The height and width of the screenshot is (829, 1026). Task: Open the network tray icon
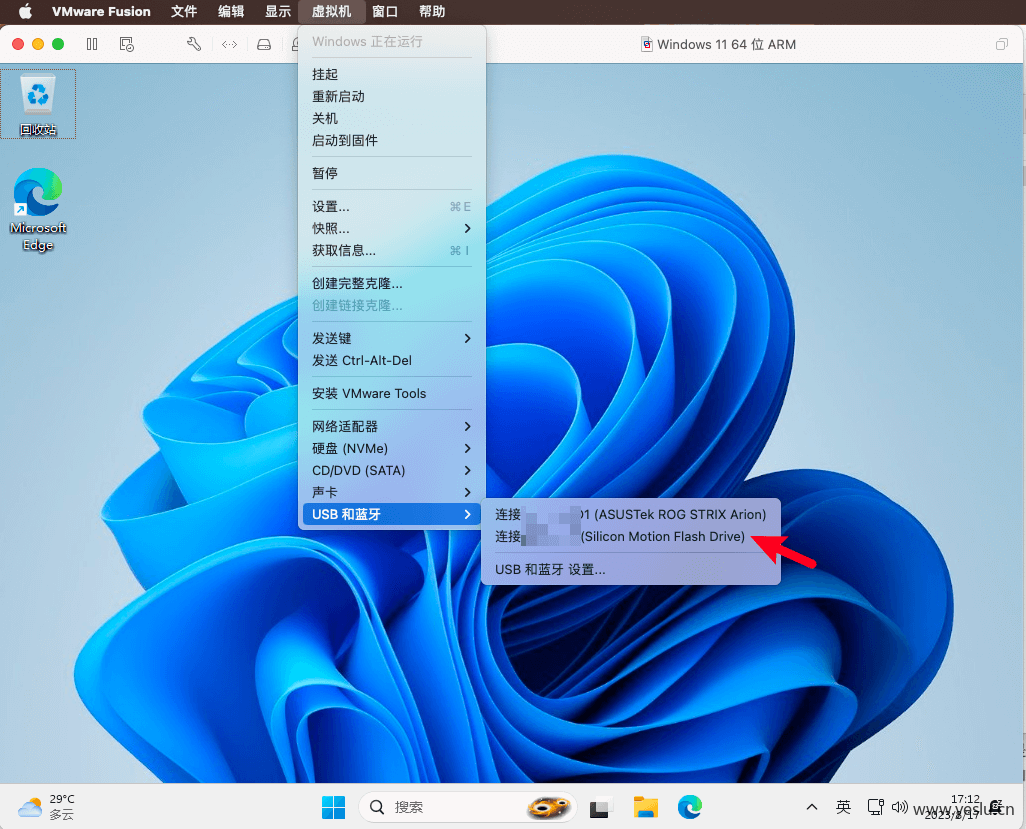[x=875, y=807]
